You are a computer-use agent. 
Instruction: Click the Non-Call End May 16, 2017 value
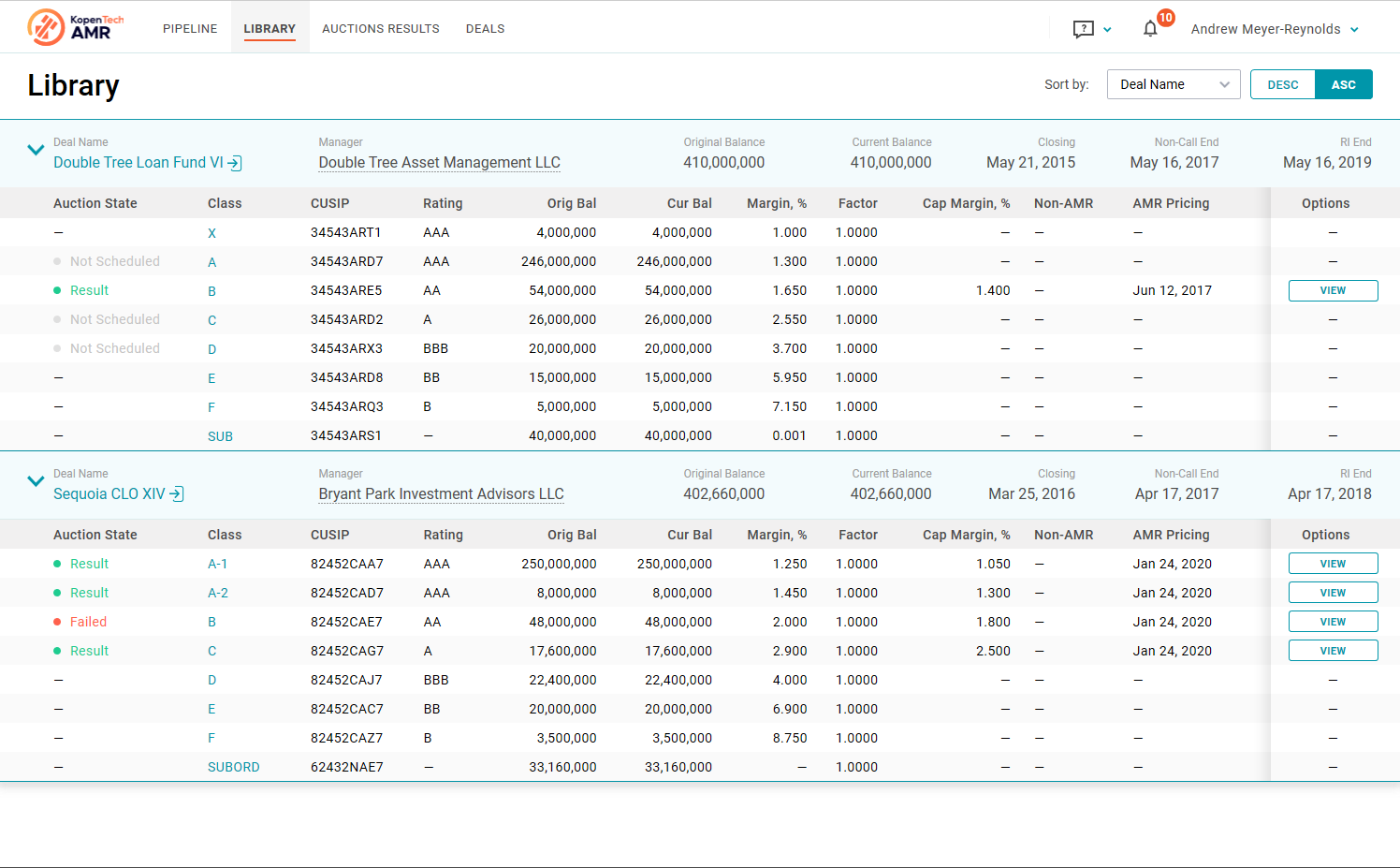(x=1174, y=162)
